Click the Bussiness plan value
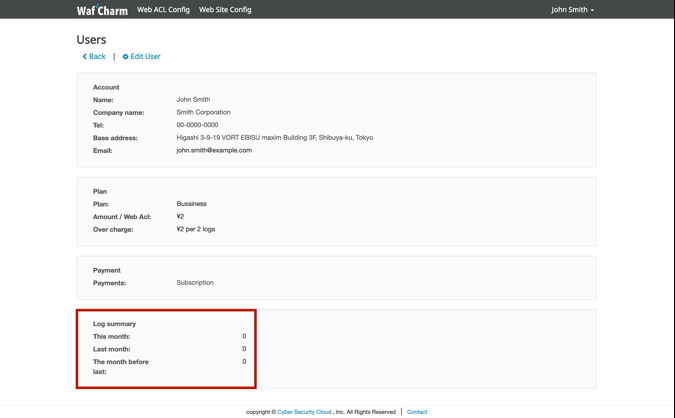Image resolution: width=675 pixels, height=418 pixels. pos(191,204)
